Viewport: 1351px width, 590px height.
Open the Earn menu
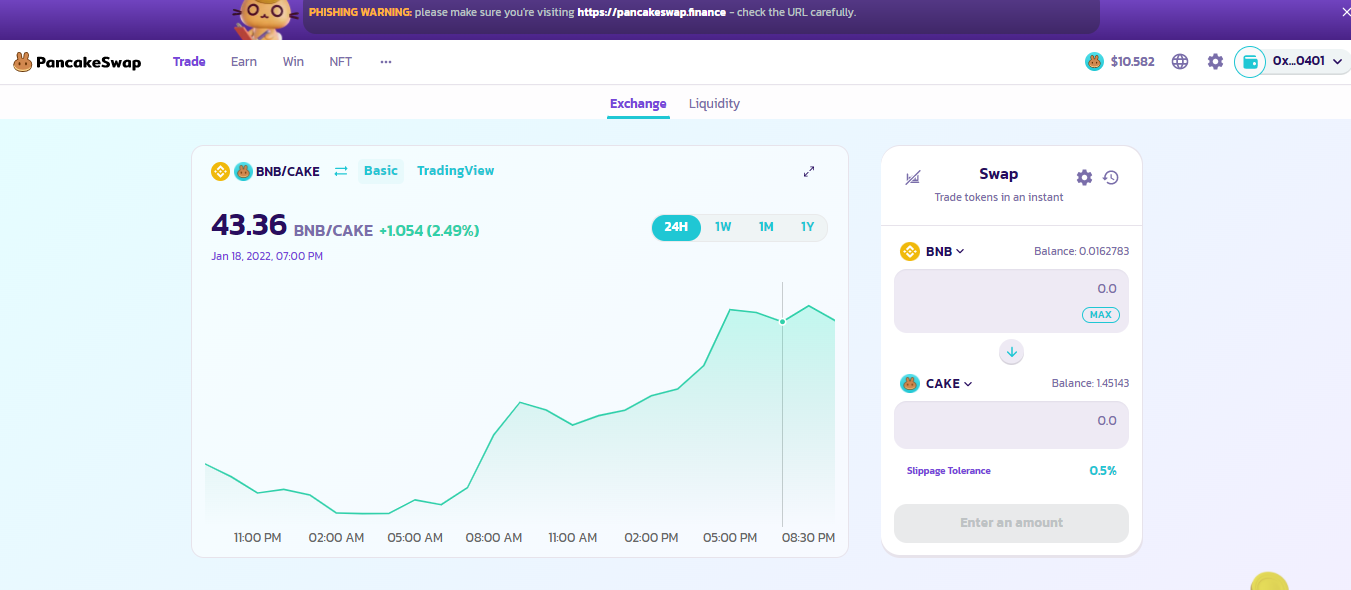point(244,62)
